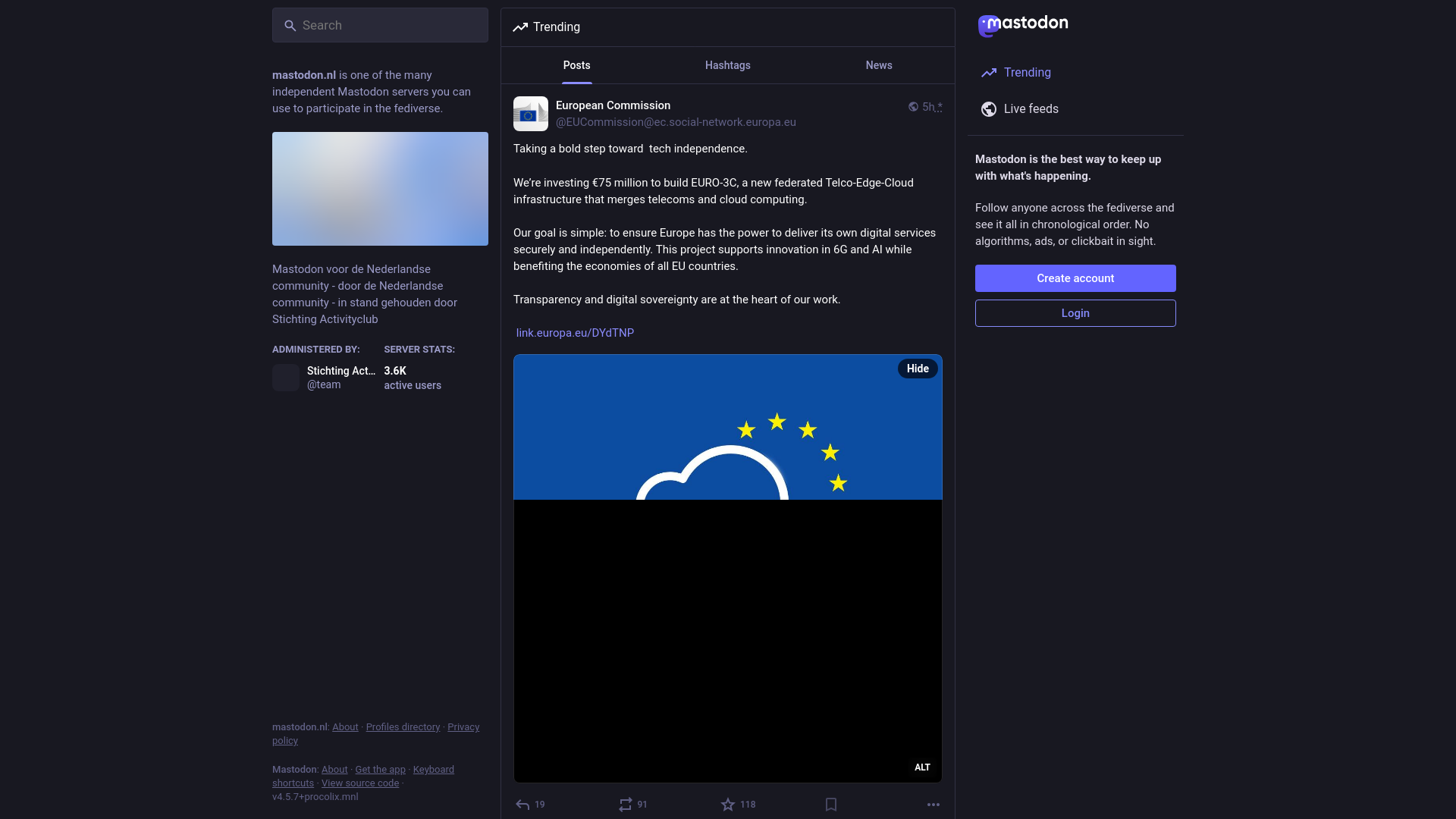This screenshot has height=819, width=1456.
Task: Switch to the News tab
Action: pyautogui.click(x=879, y=65)
